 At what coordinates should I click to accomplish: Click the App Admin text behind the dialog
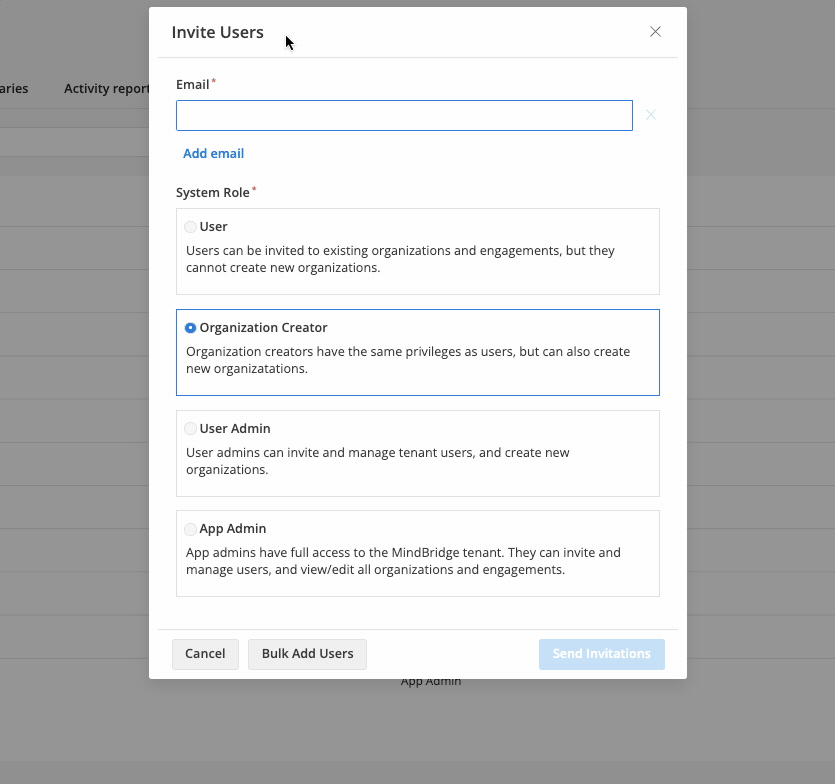click(430, 680)
